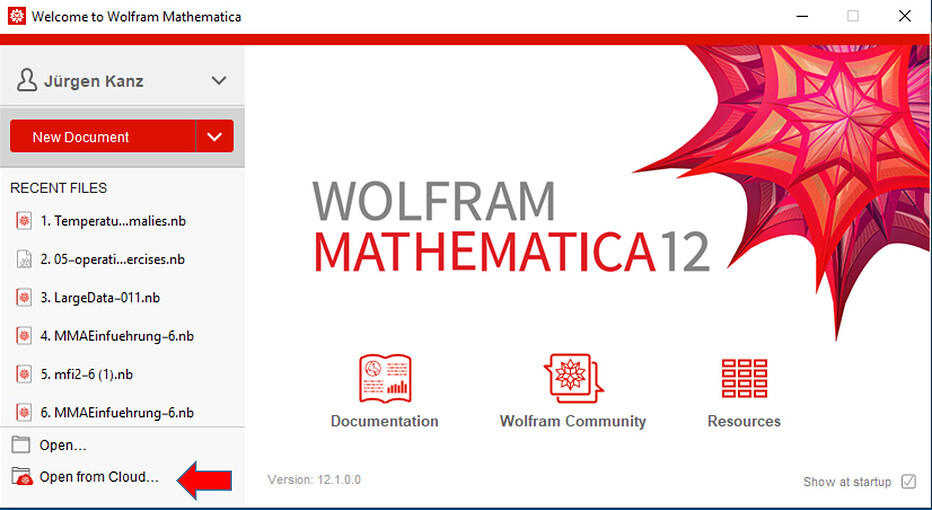The height and width of the screenshot is (510, 932).
Task: Click the New Document button
Action: click(x=102, y=137)
